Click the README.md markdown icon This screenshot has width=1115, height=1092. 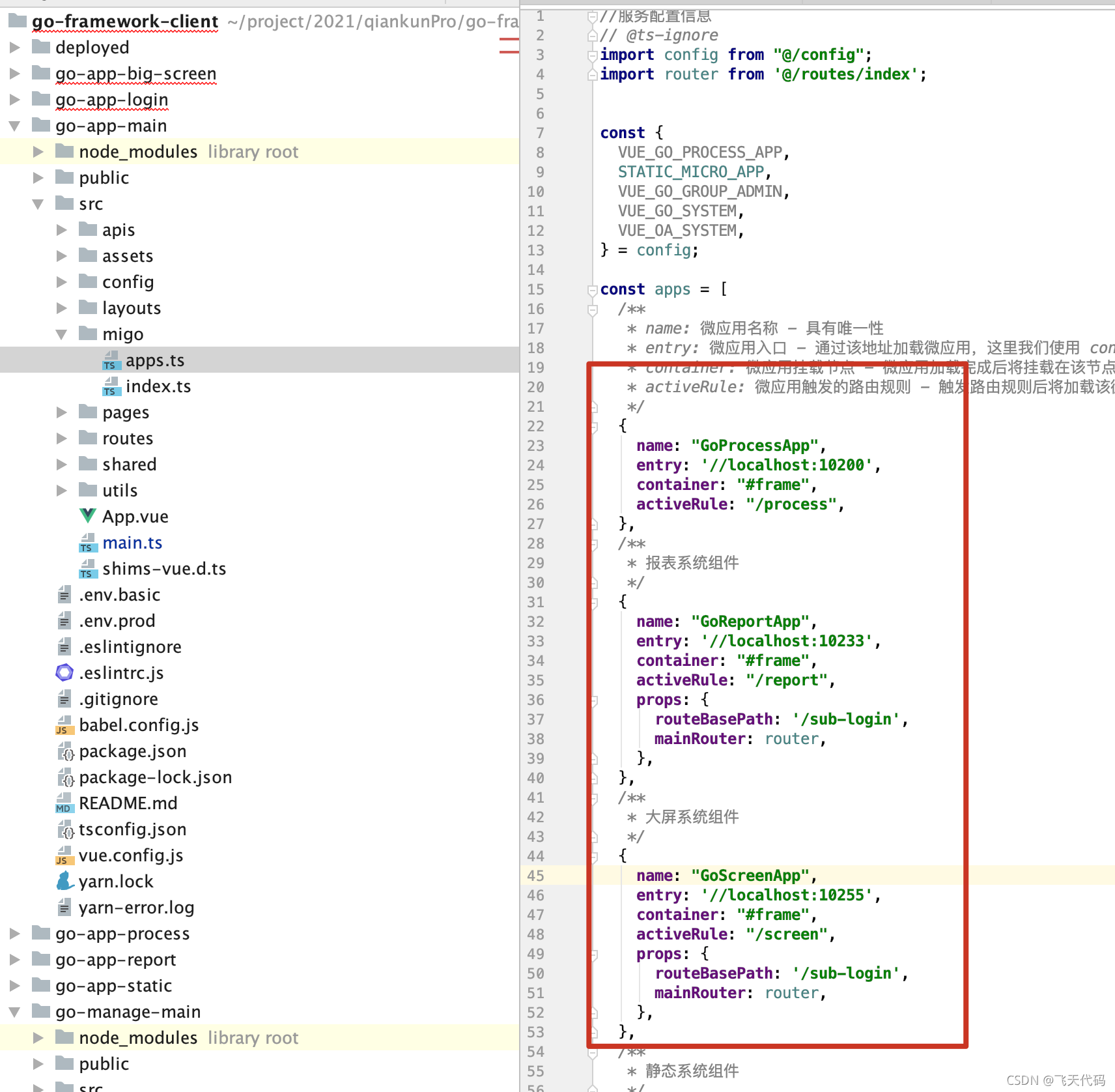[64, 803]
